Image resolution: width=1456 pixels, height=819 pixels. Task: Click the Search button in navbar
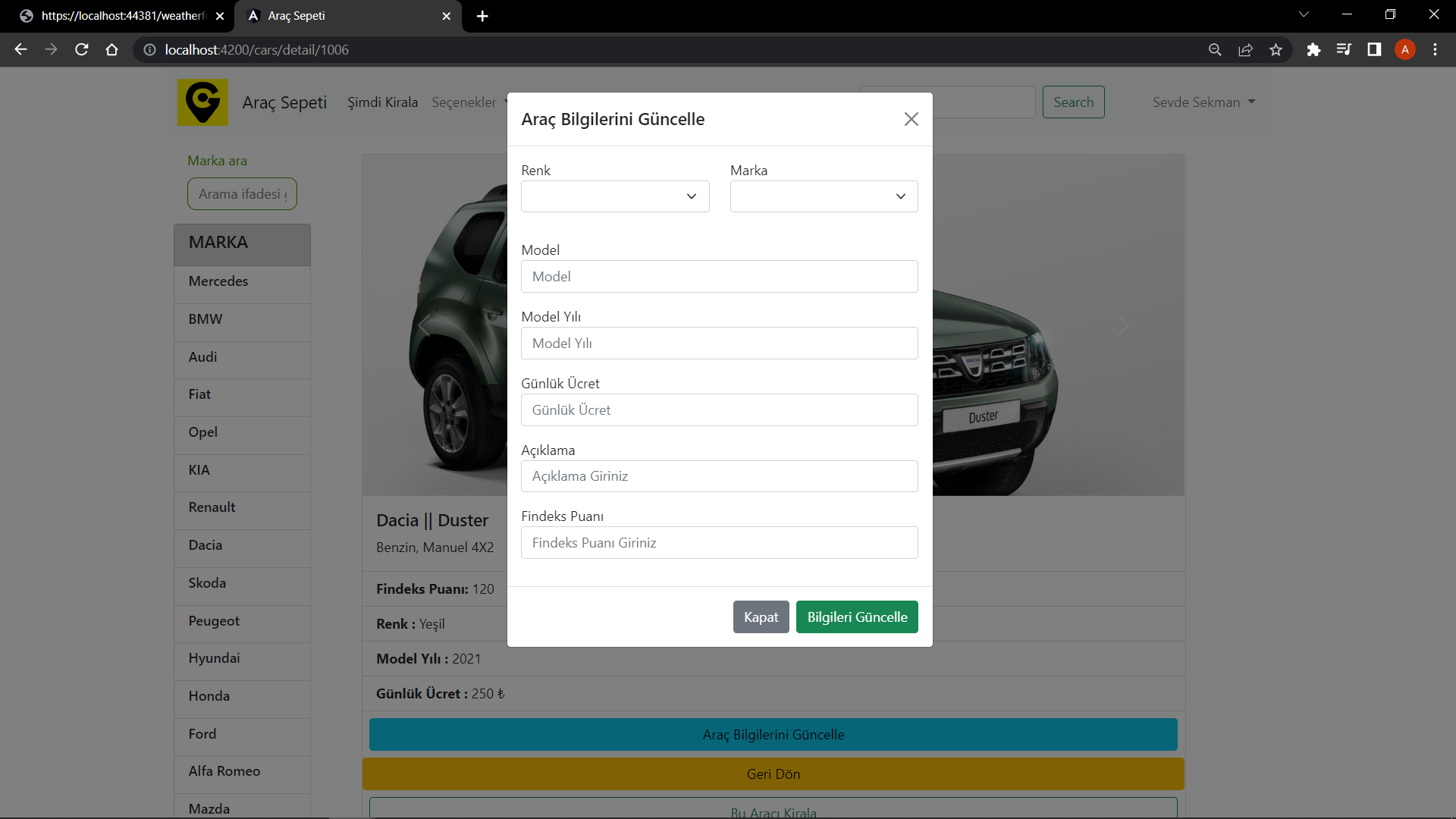tap(1073, 102)
